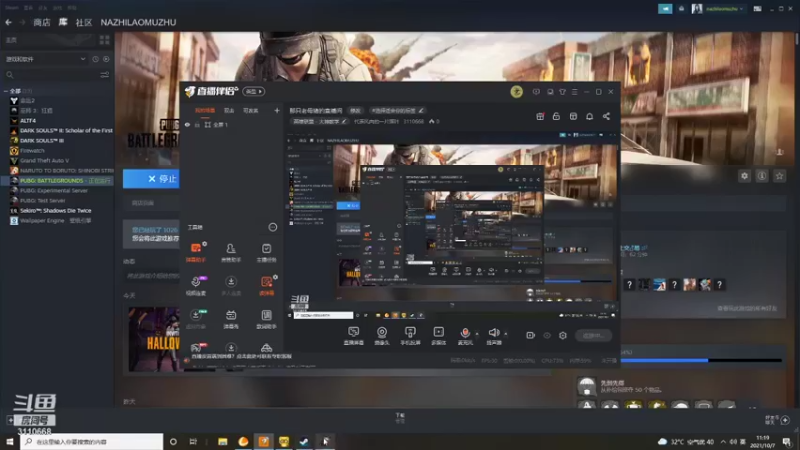The height and width of the screenshot is (450, 800).
Task: Open Steam account name dropdown
Action: pyautogui.click(x=724, y=9)
